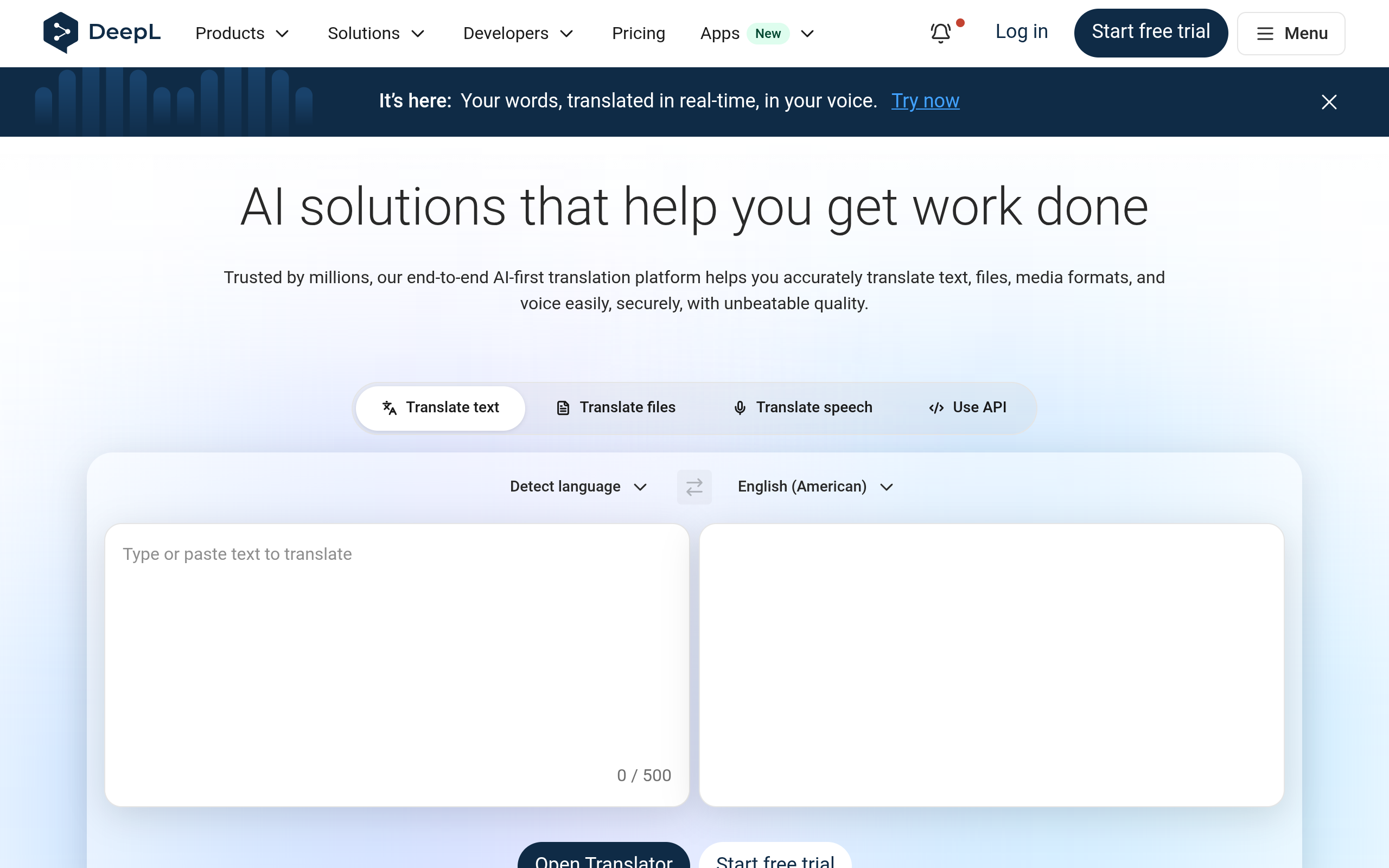Switch to the Translate files tab
Screen dimensions: 1389x868
(616, 407)
